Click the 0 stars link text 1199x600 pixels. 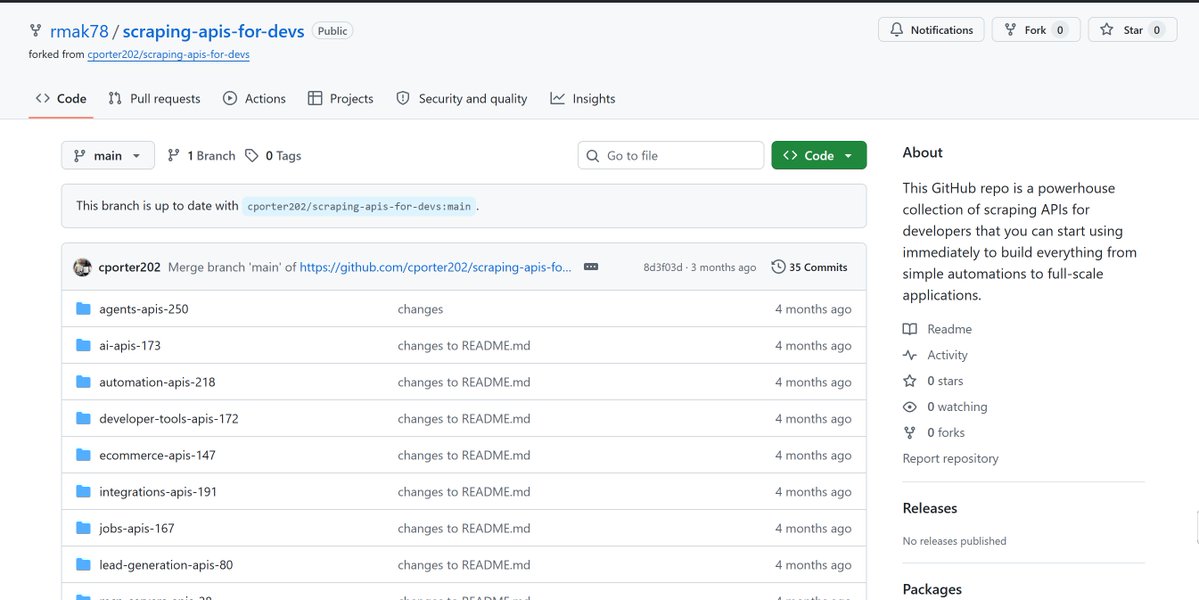(x=945, y=381)
